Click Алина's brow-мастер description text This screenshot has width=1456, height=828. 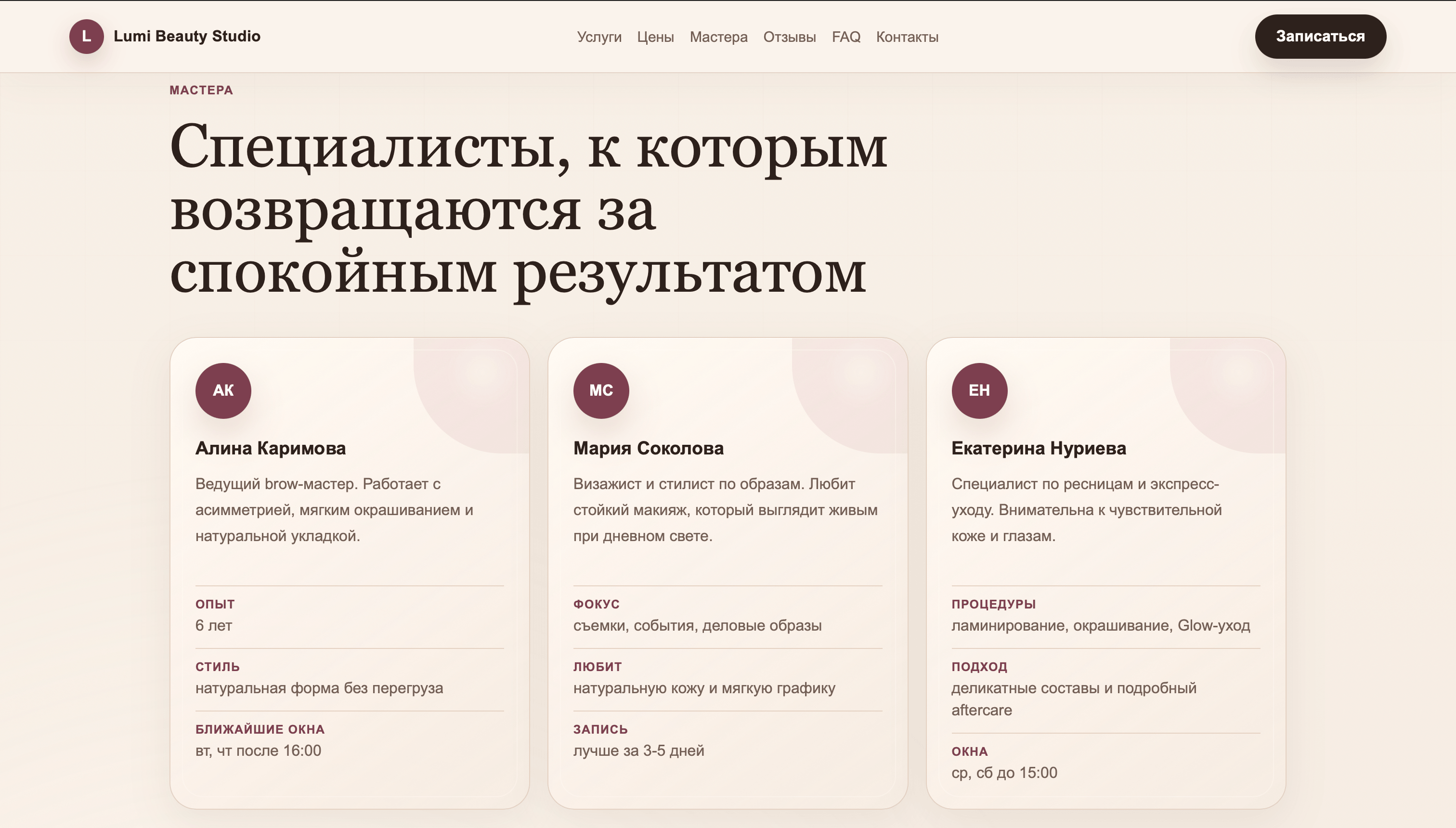[335, 509]
